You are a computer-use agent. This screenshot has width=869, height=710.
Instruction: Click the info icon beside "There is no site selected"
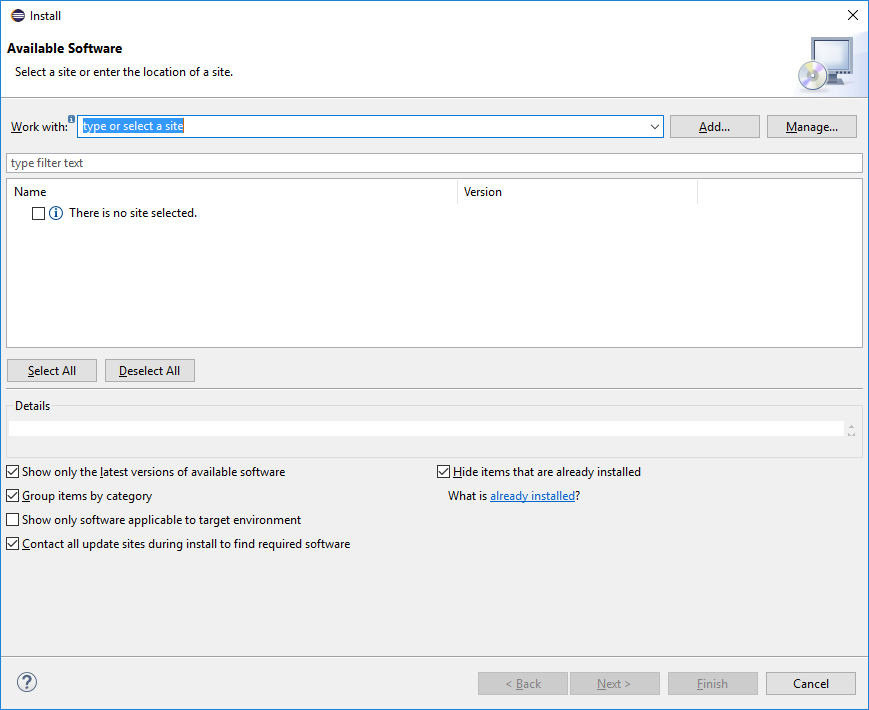pos(56,213)
